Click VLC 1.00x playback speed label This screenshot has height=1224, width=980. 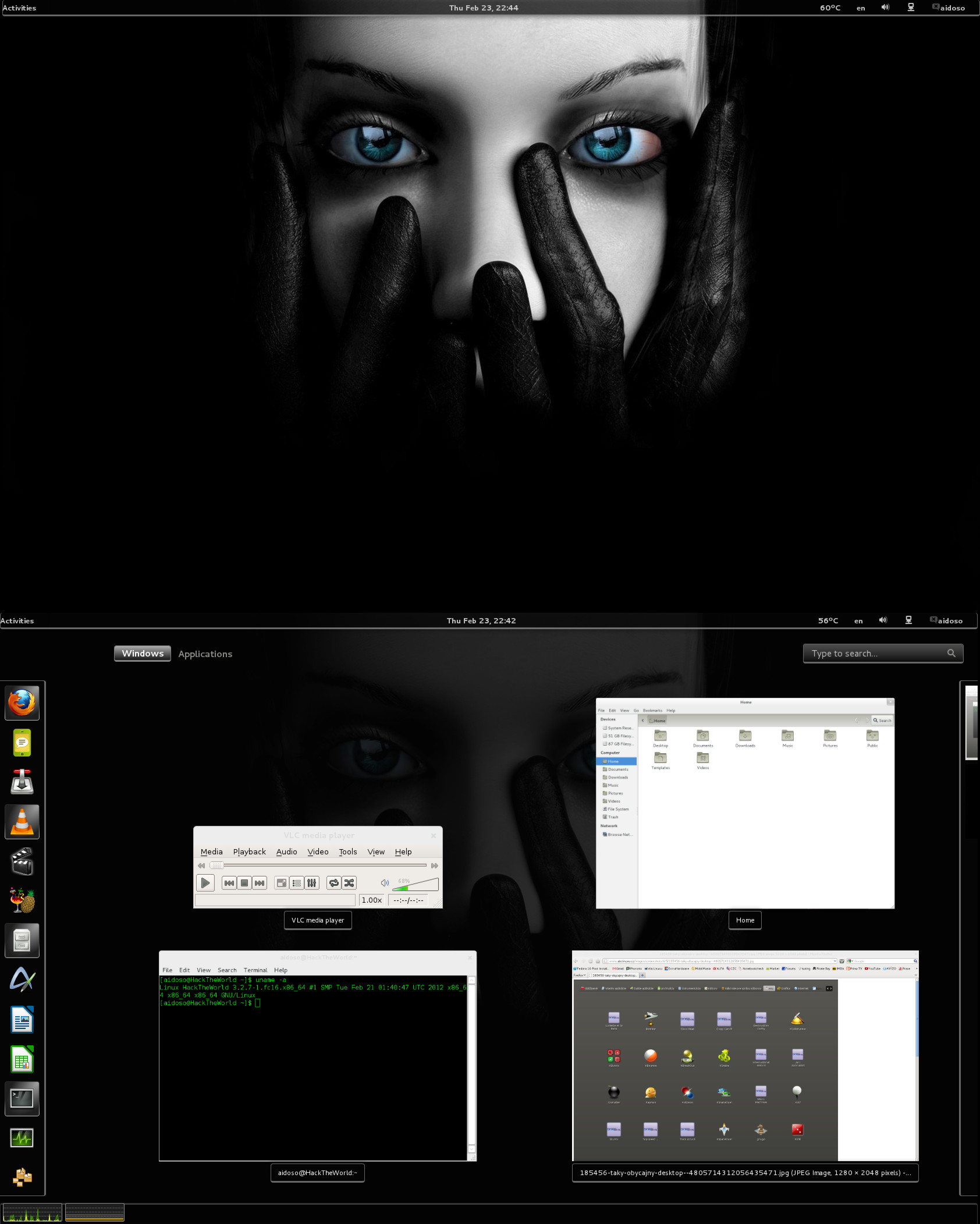point(372,900)
